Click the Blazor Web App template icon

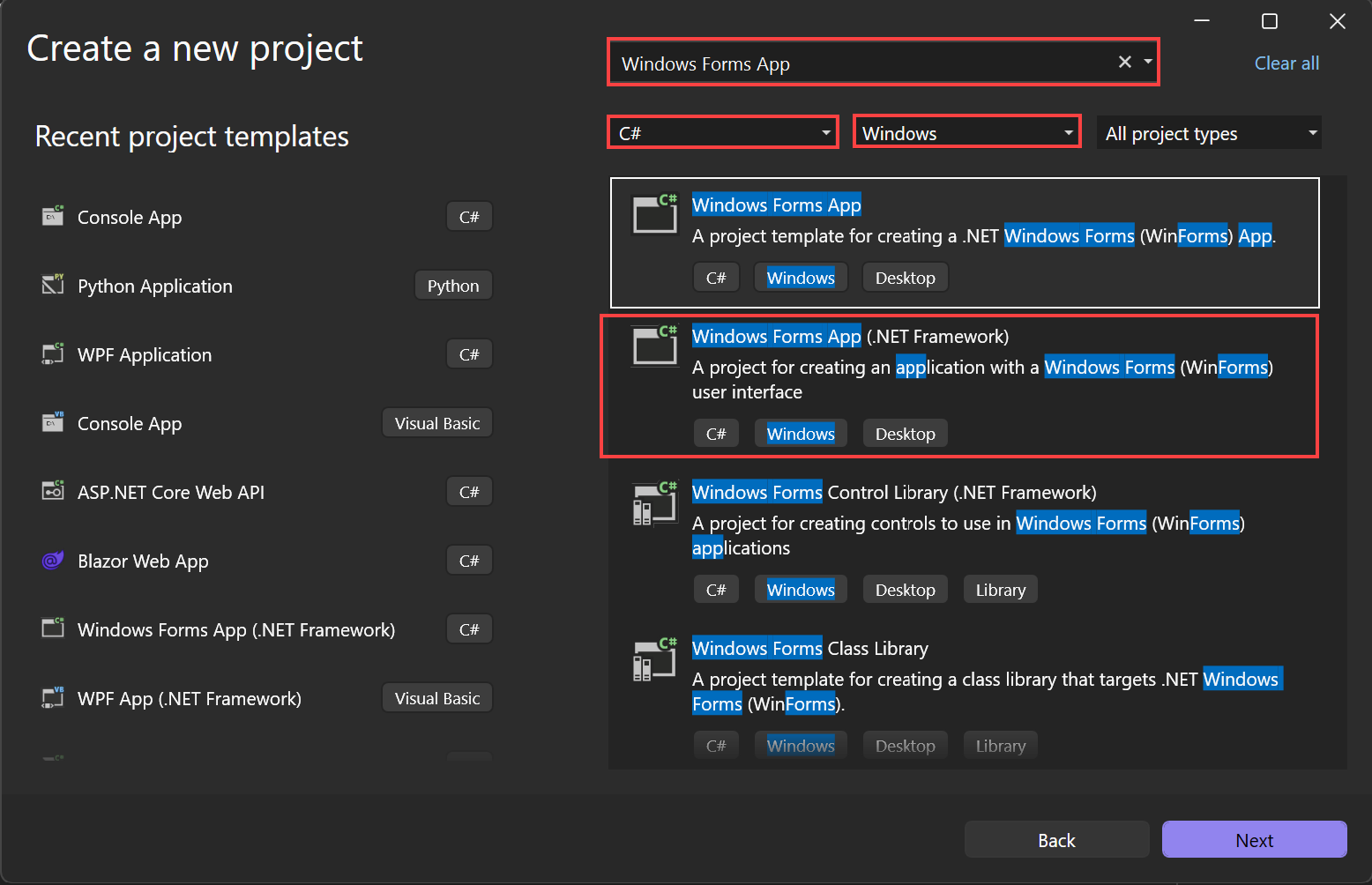pyautogui.click(x=52, y=560)
